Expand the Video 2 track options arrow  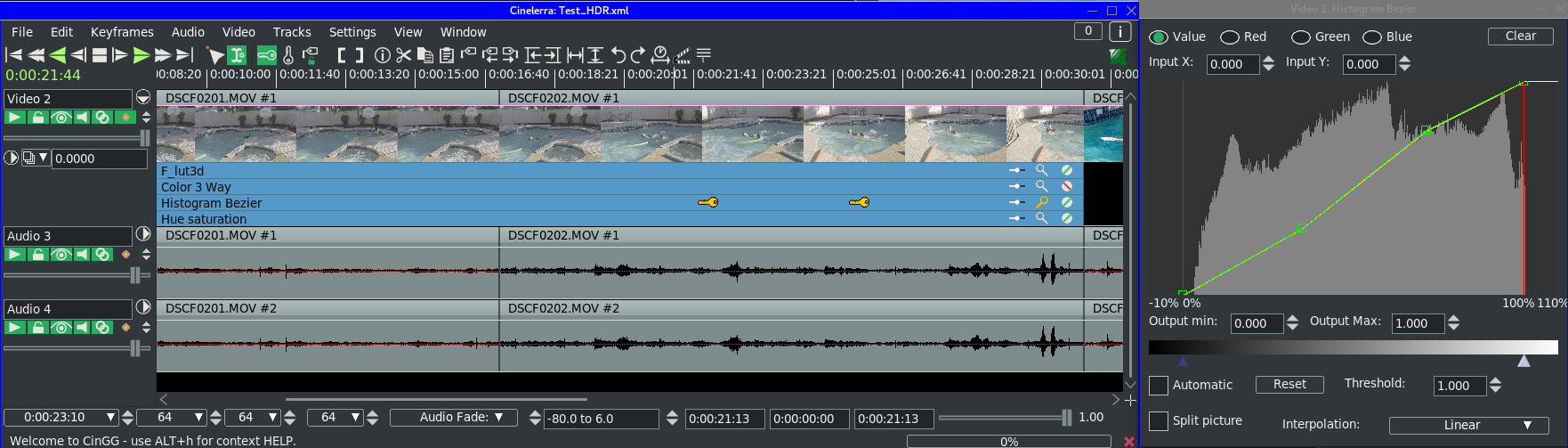click(143, 98)
